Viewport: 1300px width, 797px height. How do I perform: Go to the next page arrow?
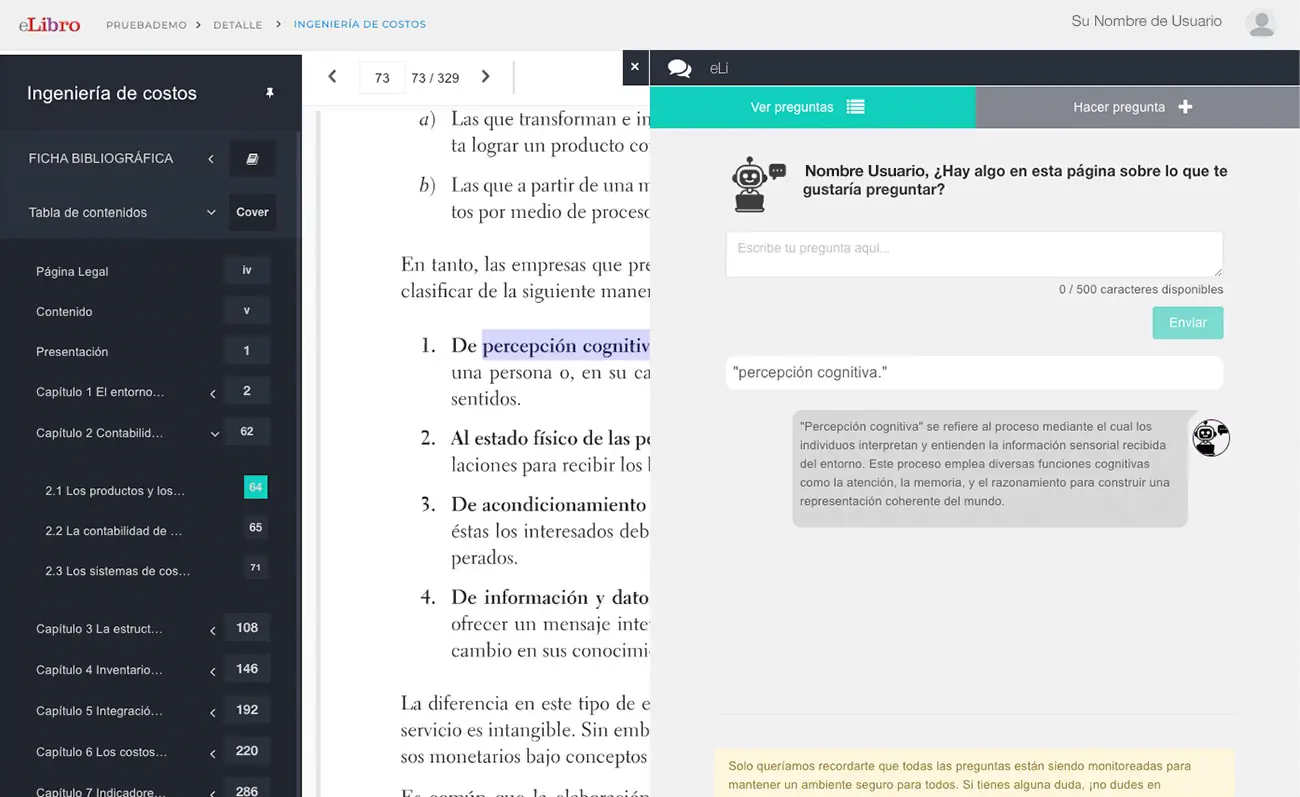coord(485,77)
